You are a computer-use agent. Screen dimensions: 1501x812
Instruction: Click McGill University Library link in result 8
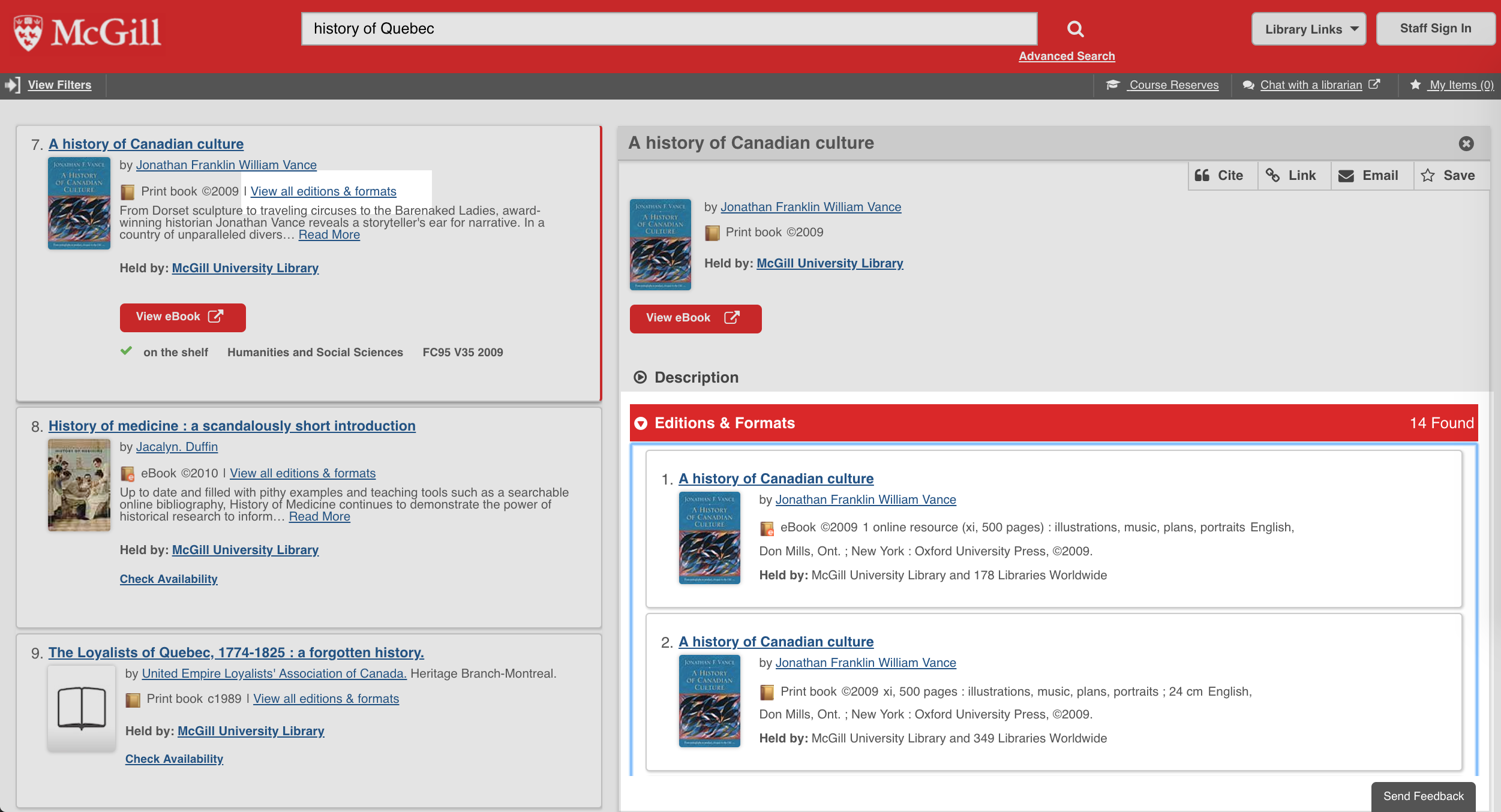pos(245,550)
